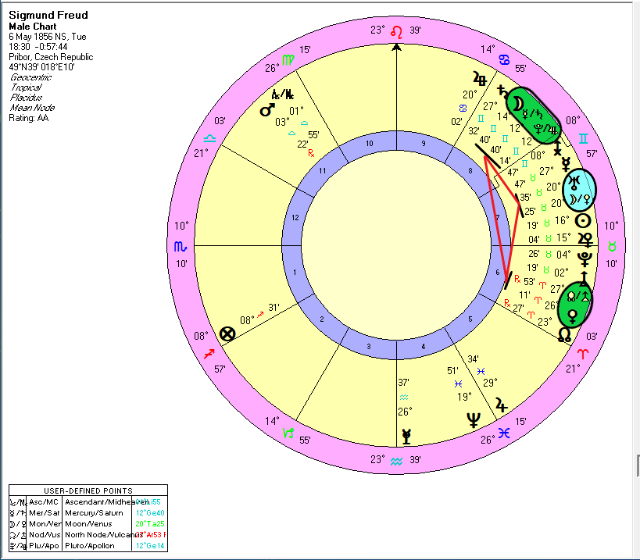Click the "Rating: AA" text

29,118
